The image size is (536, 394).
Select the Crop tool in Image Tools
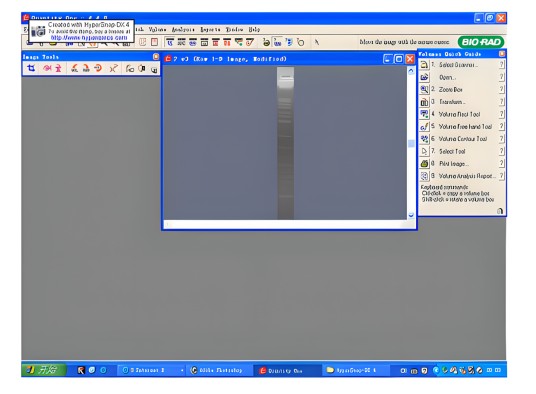click(31, 68)
